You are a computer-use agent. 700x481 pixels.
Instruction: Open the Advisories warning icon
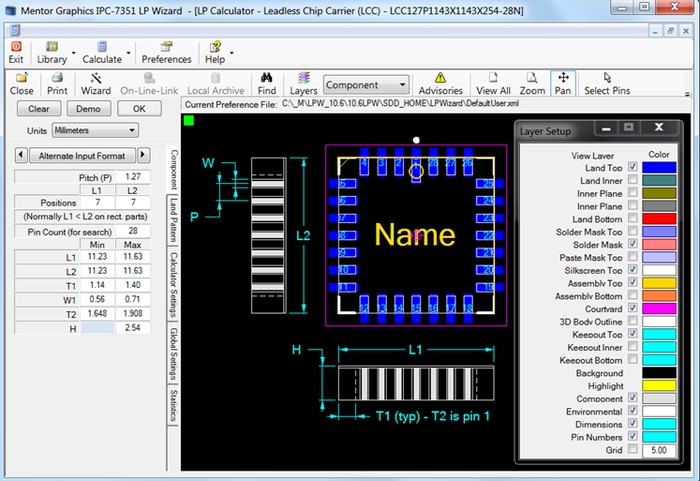tap(441, 78)
